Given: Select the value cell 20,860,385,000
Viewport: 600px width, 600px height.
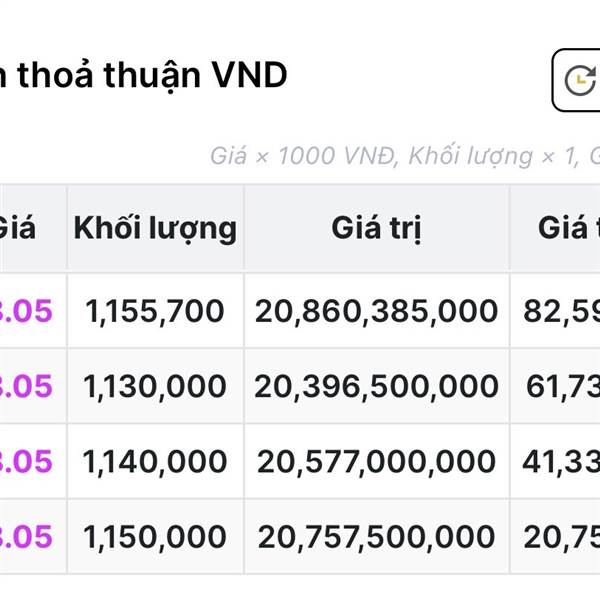Looking at the screenshot, I should [x=376, y=311].
